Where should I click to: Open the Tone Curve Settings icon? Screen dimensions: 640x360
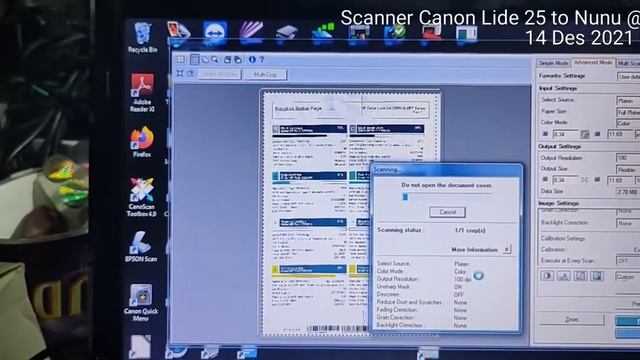[580, 276]
